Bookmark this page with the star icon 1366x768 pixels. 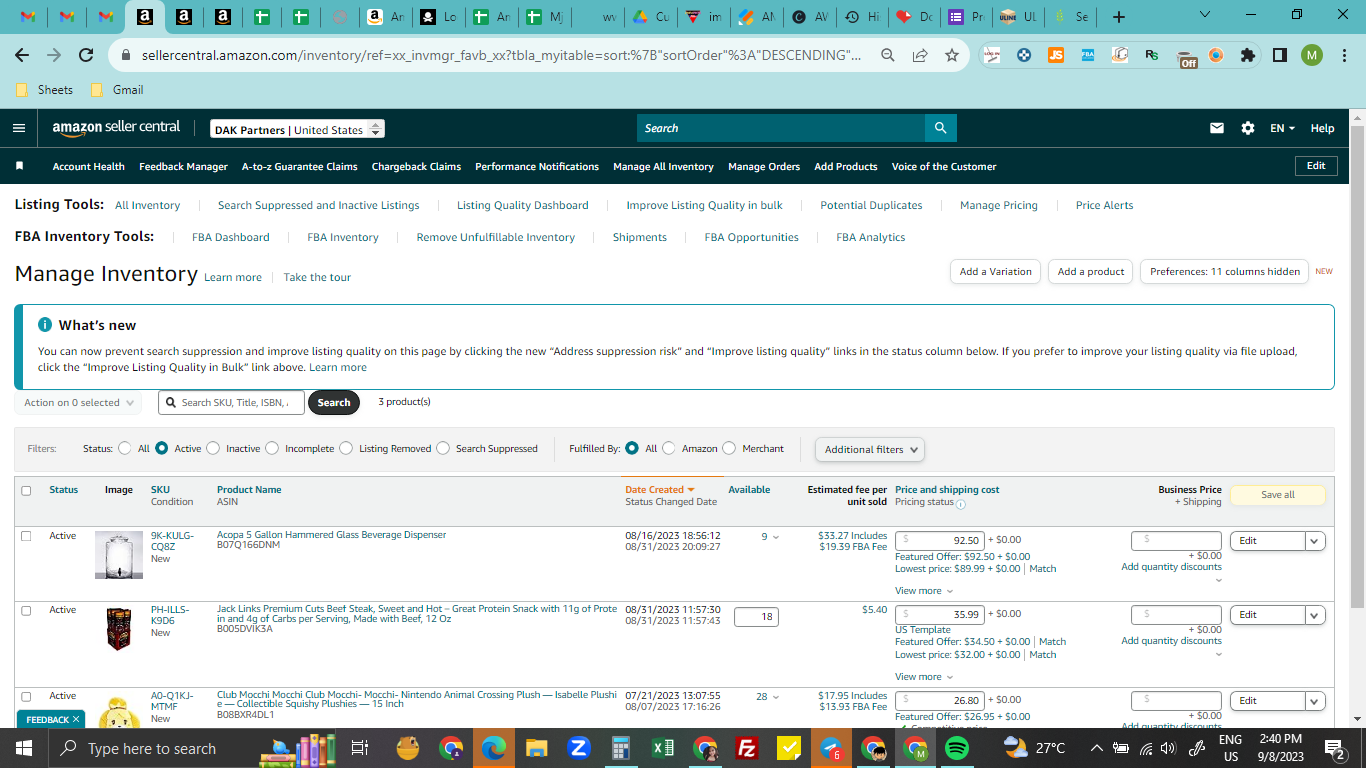[x=951, y=56]
